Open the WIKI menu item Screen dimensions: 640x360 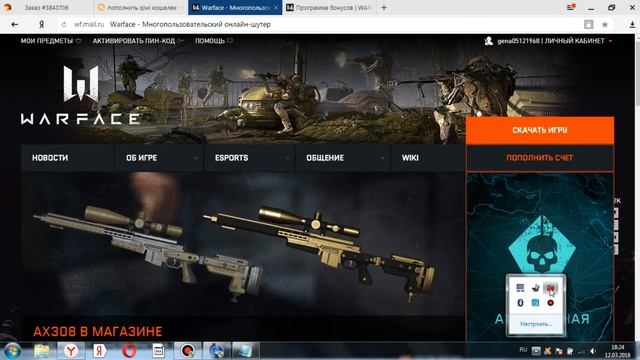coord(410,158)
